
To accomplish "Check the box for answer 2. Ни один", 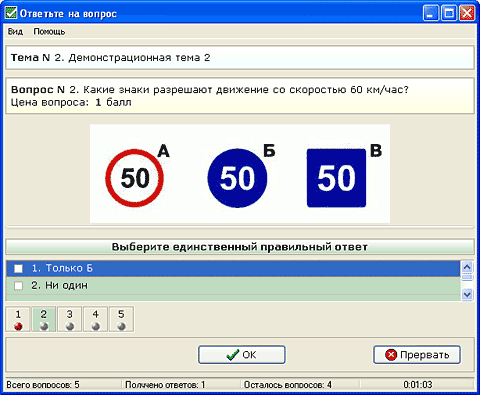I will click(x=18, y=286).
